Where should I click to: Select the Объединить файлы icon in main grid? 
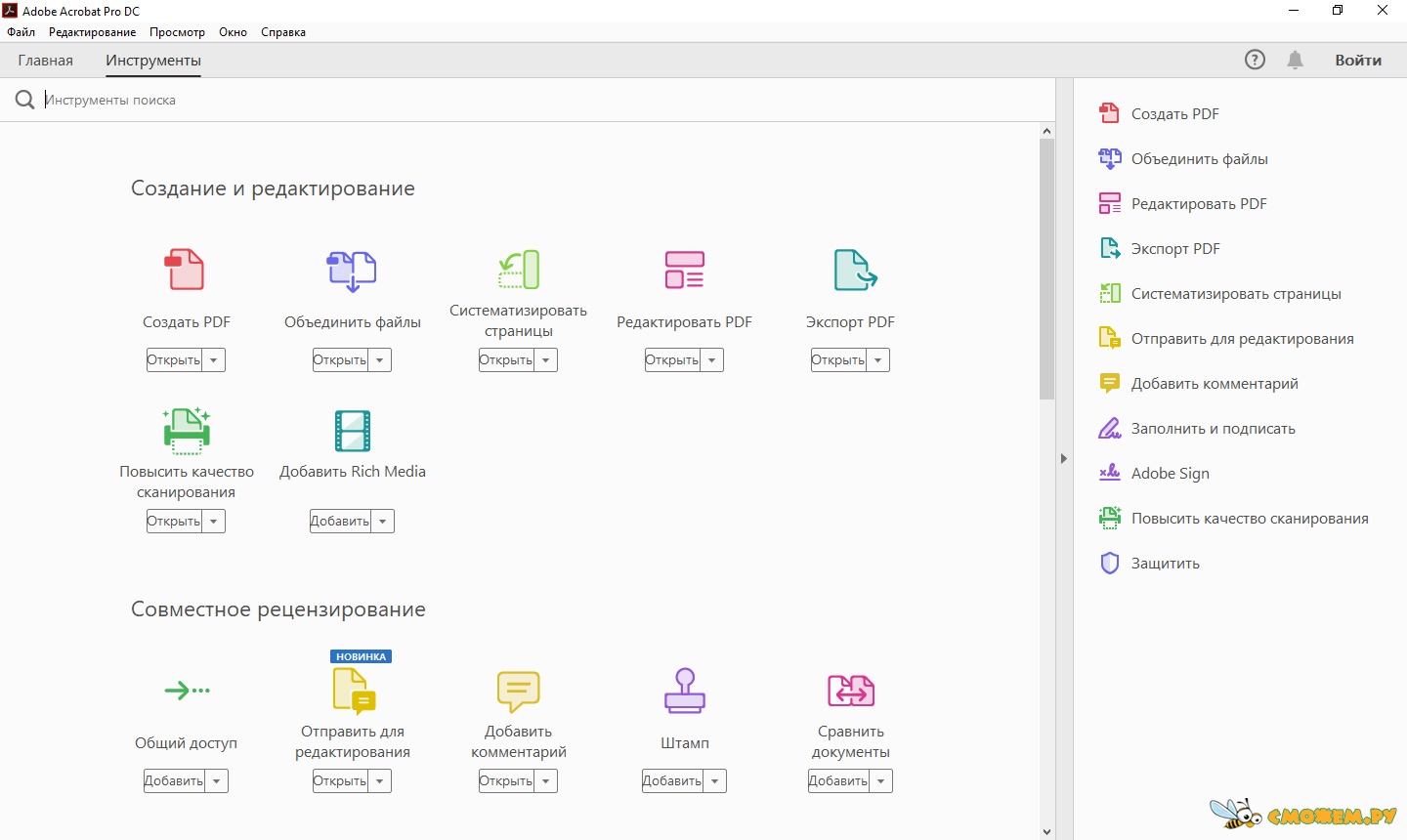pos(352,271)
